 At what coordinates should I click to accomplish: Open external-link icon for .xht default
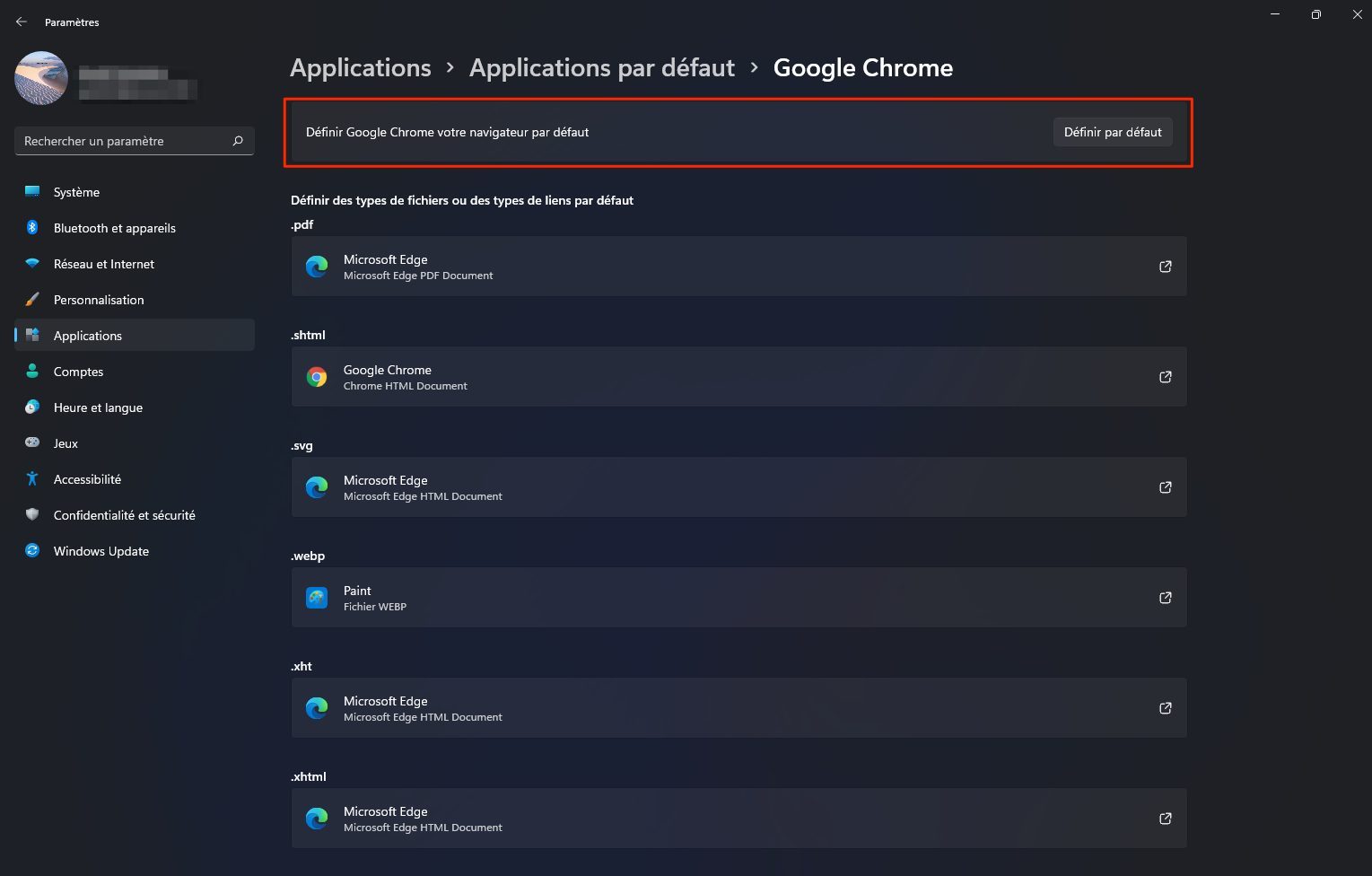tap(1165, 708)
